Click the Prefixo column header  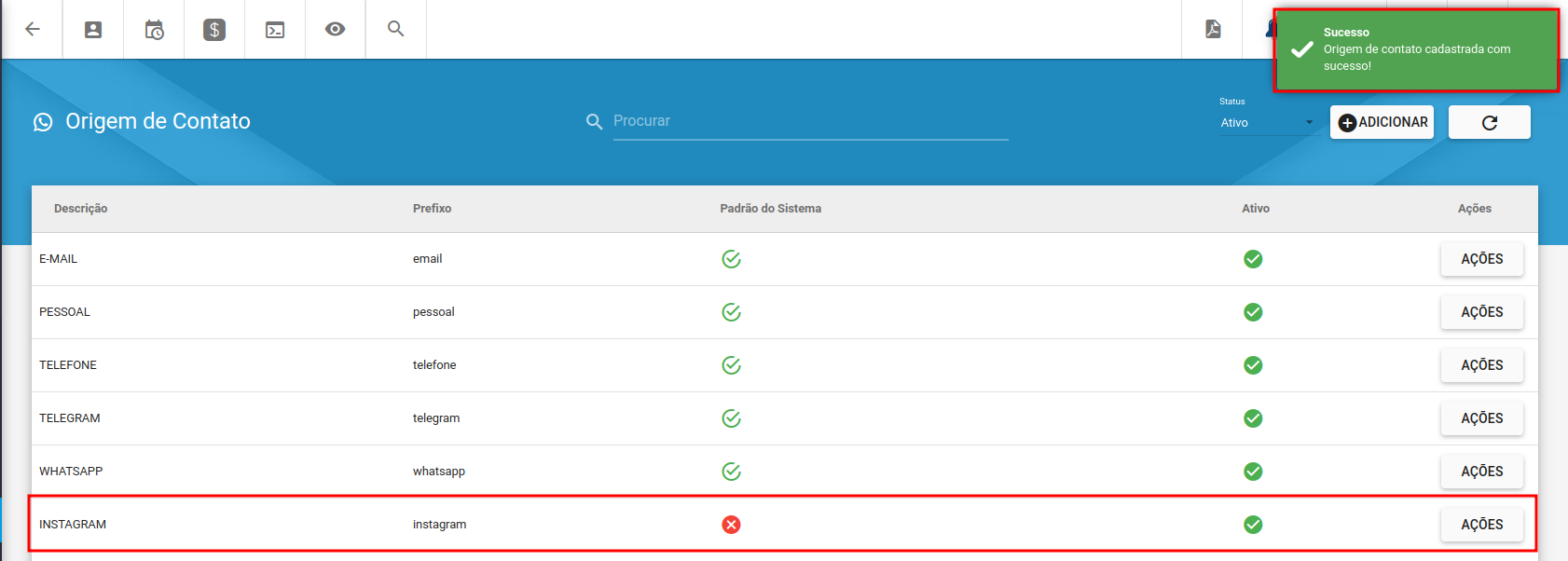(432, 209)
